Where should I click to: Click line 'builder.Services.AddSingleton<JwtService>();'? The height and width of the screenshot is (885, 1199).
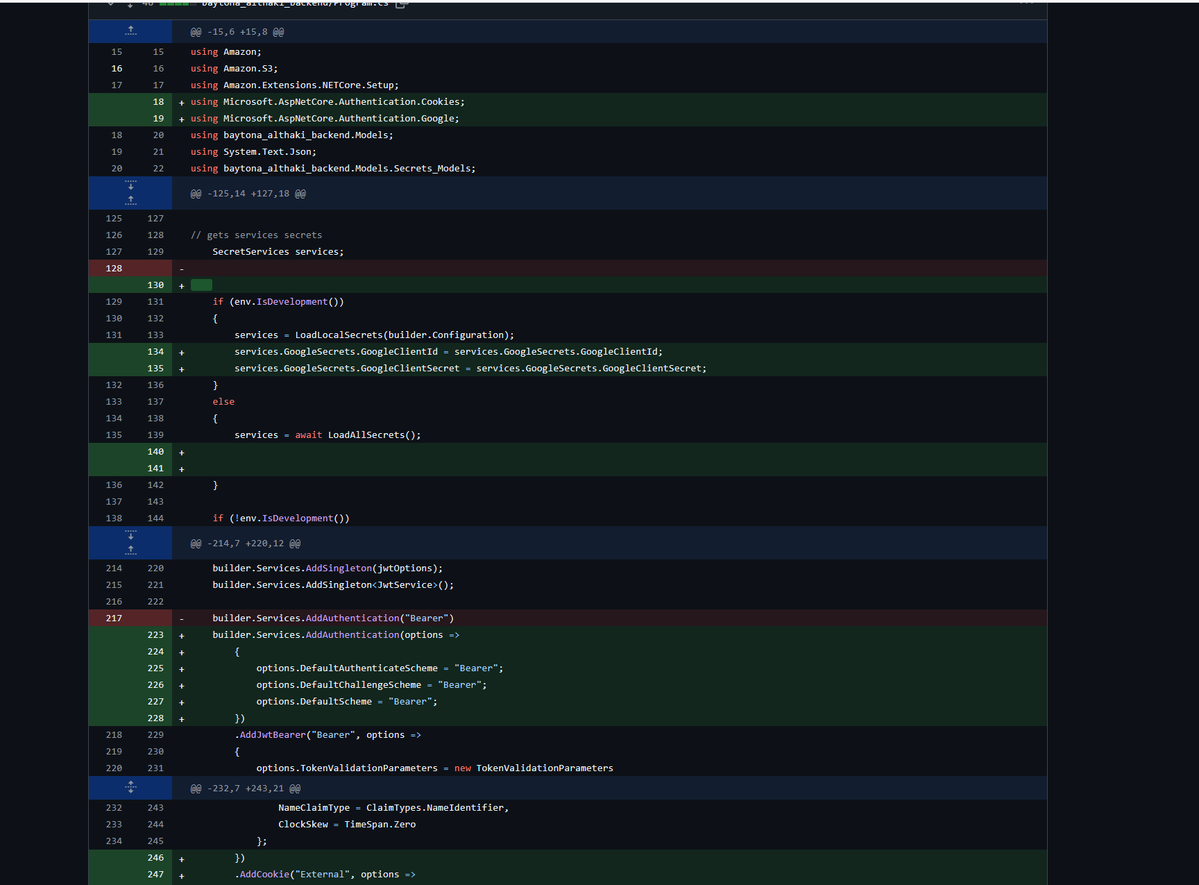tap(333, 585)
